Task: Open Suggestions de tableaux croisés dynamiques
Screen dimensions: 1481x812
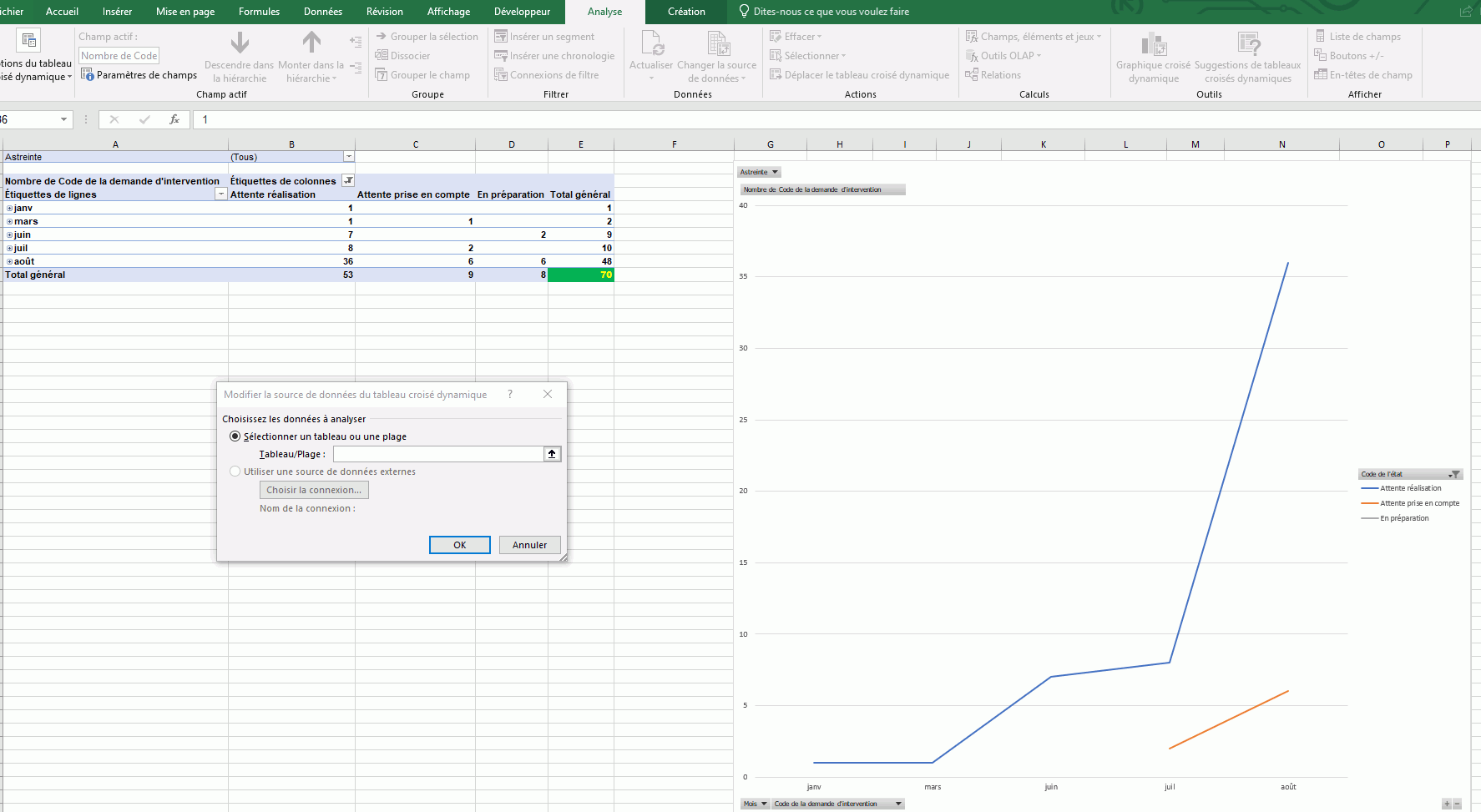Action: (1248, 43)
